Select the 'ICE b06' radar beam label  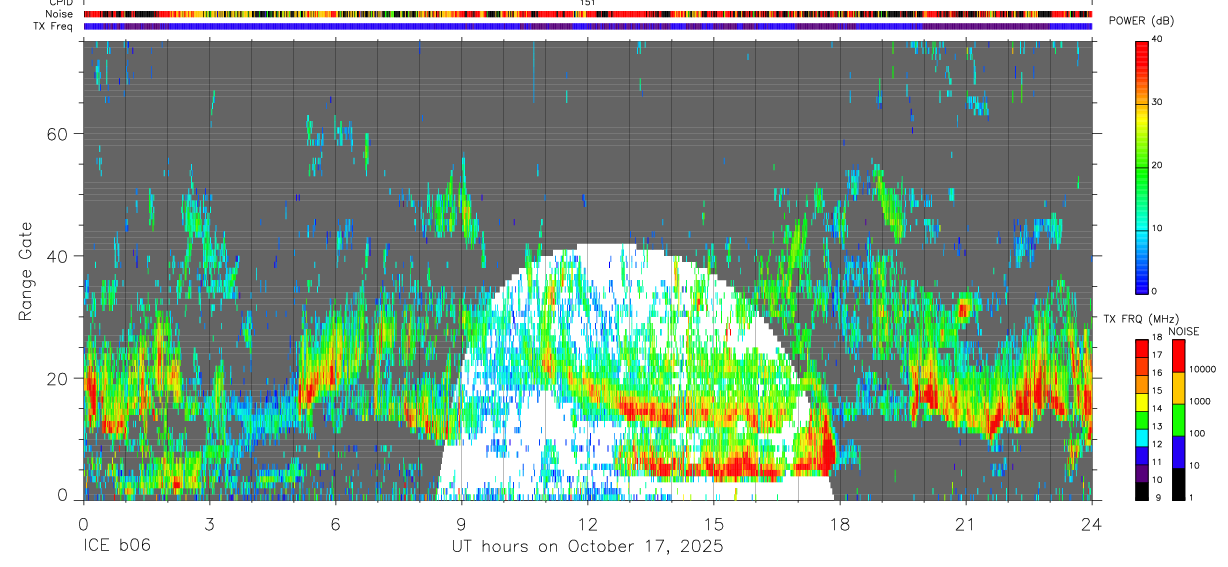pyautogui.click(x=116, y=547)
